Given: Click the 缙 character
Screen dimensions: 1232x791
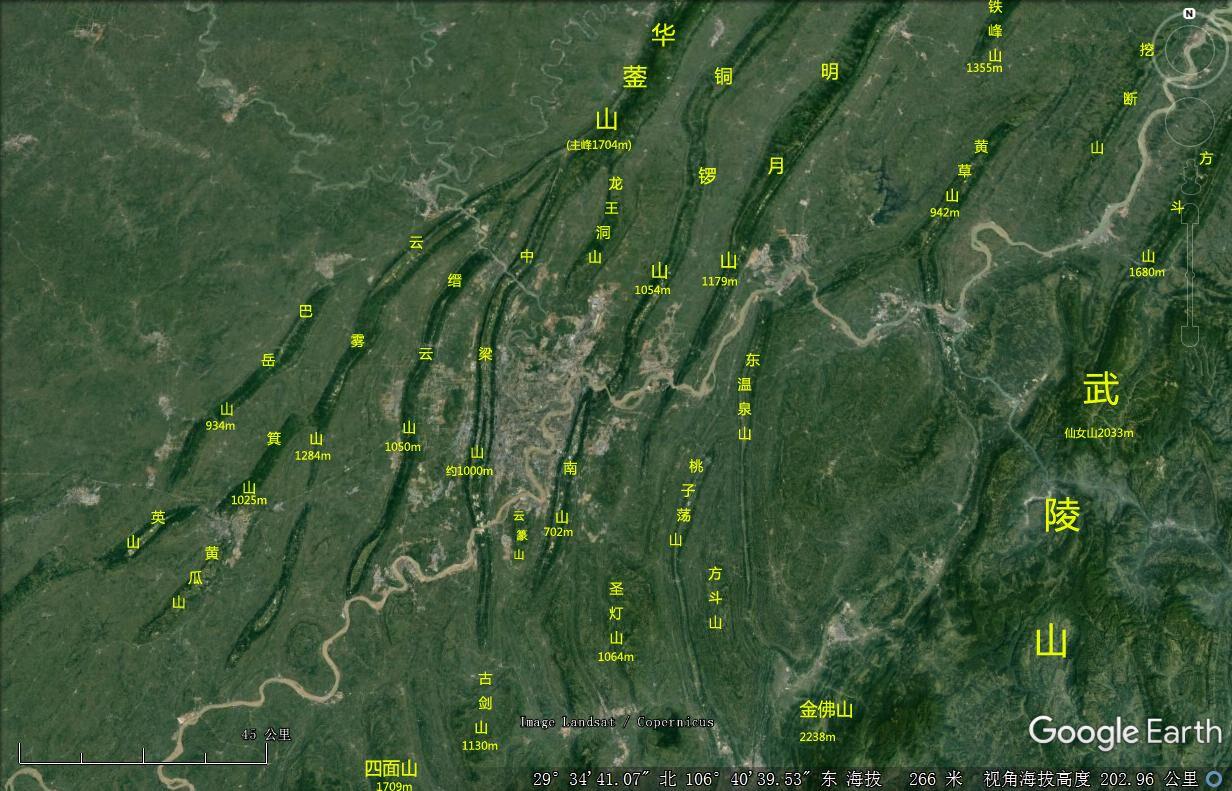Looking at the screenshot, I should (x=455, y=280).
